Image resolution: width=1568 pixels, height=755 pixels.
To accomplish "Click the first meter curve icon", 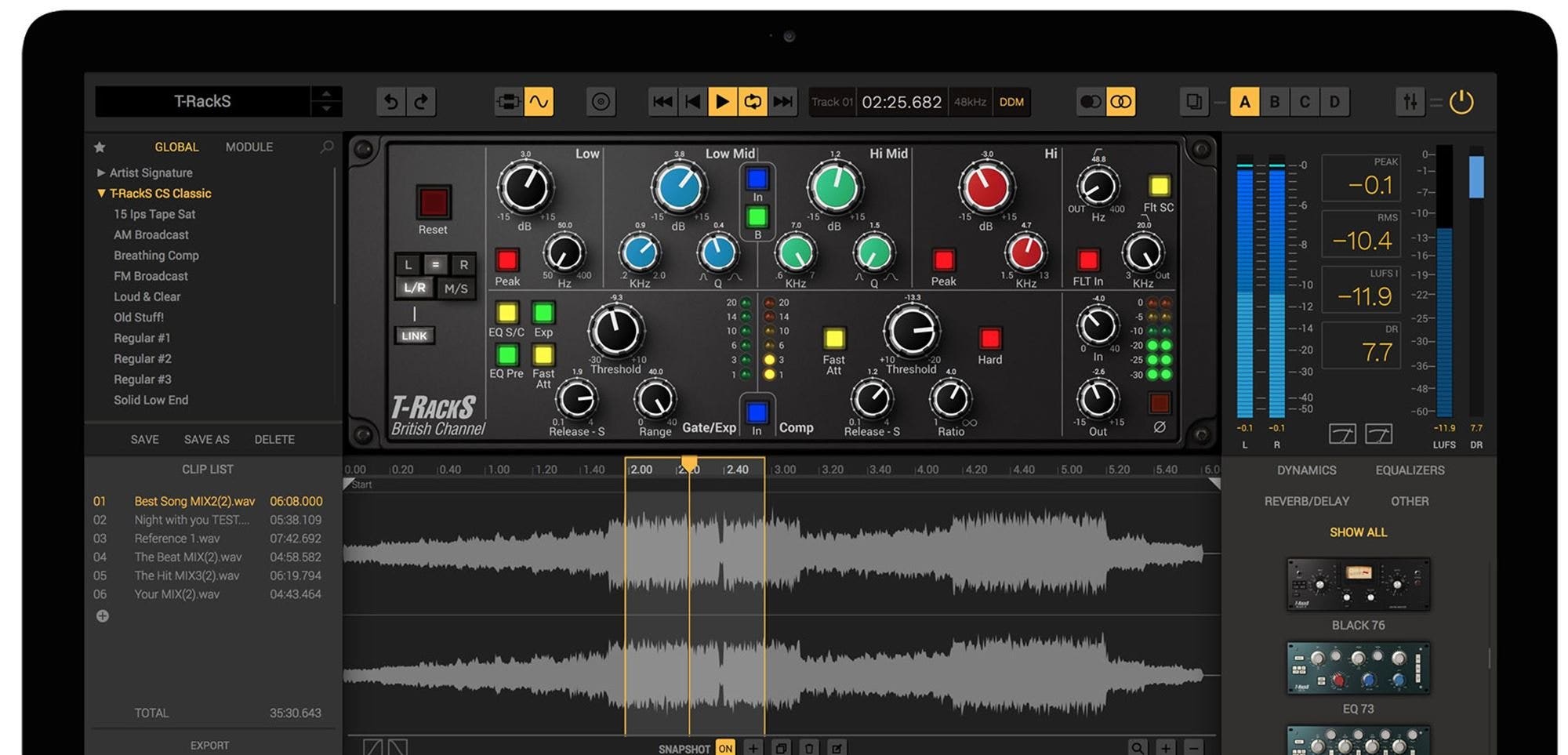I will click(1343, 434).
